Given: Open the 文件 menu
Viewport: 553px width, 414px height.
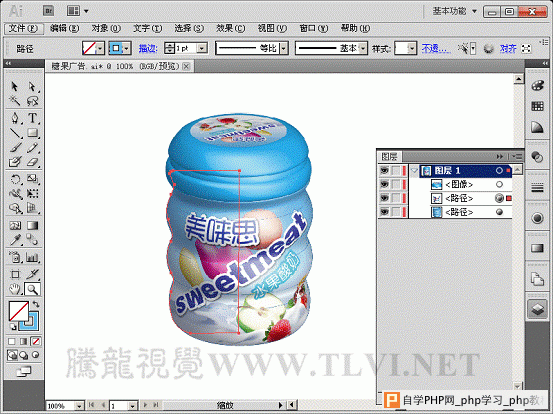Looking at the screenshot, I should (x=23, y=28).
